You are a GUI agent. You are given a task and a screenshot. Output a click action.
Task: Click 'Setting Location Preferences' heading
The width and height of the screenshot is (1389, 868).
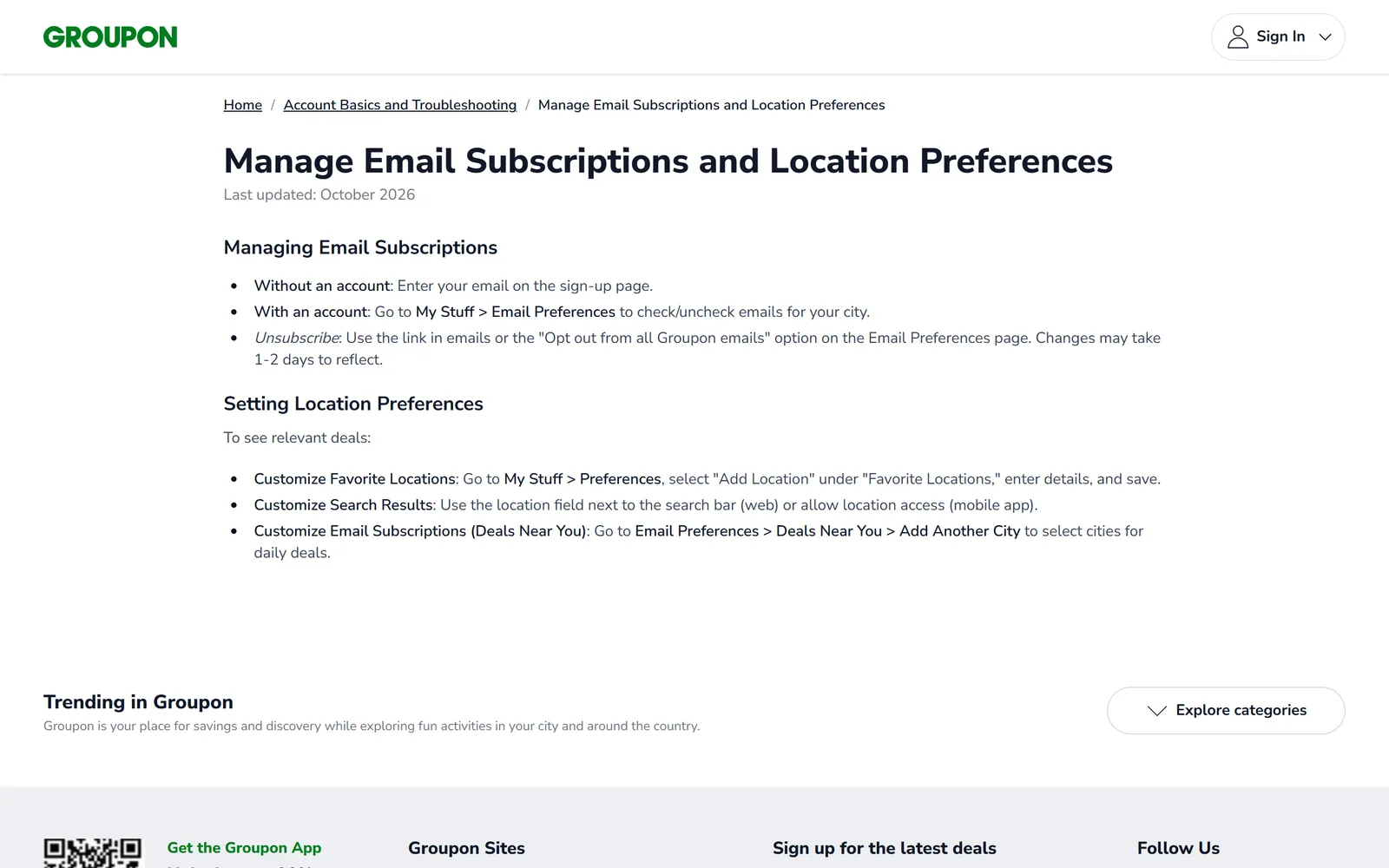353,404
